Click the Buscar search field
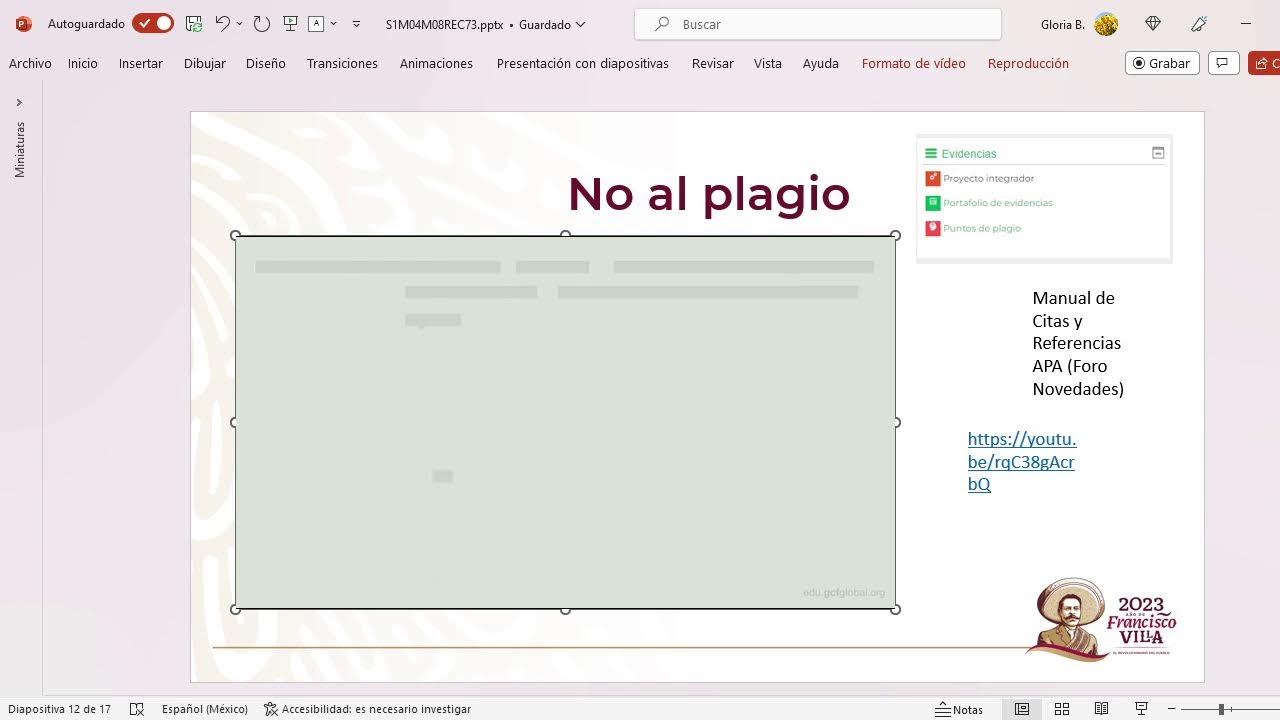This screenshot has width=1280, height=720. click(818, 24)
